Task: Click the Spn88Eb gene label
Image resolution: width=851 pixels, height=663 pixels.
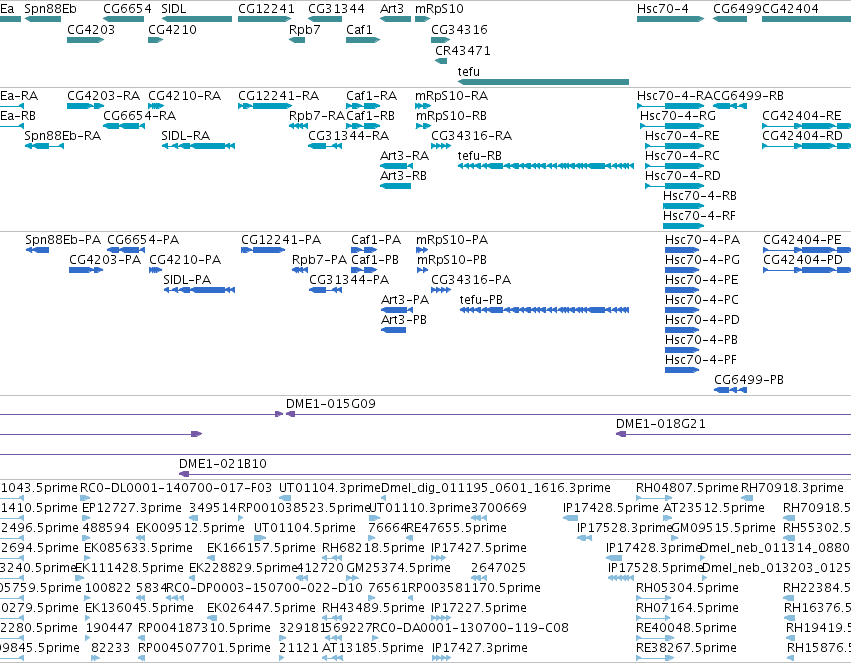Action: pyautogui.click(x=50, y=9)
